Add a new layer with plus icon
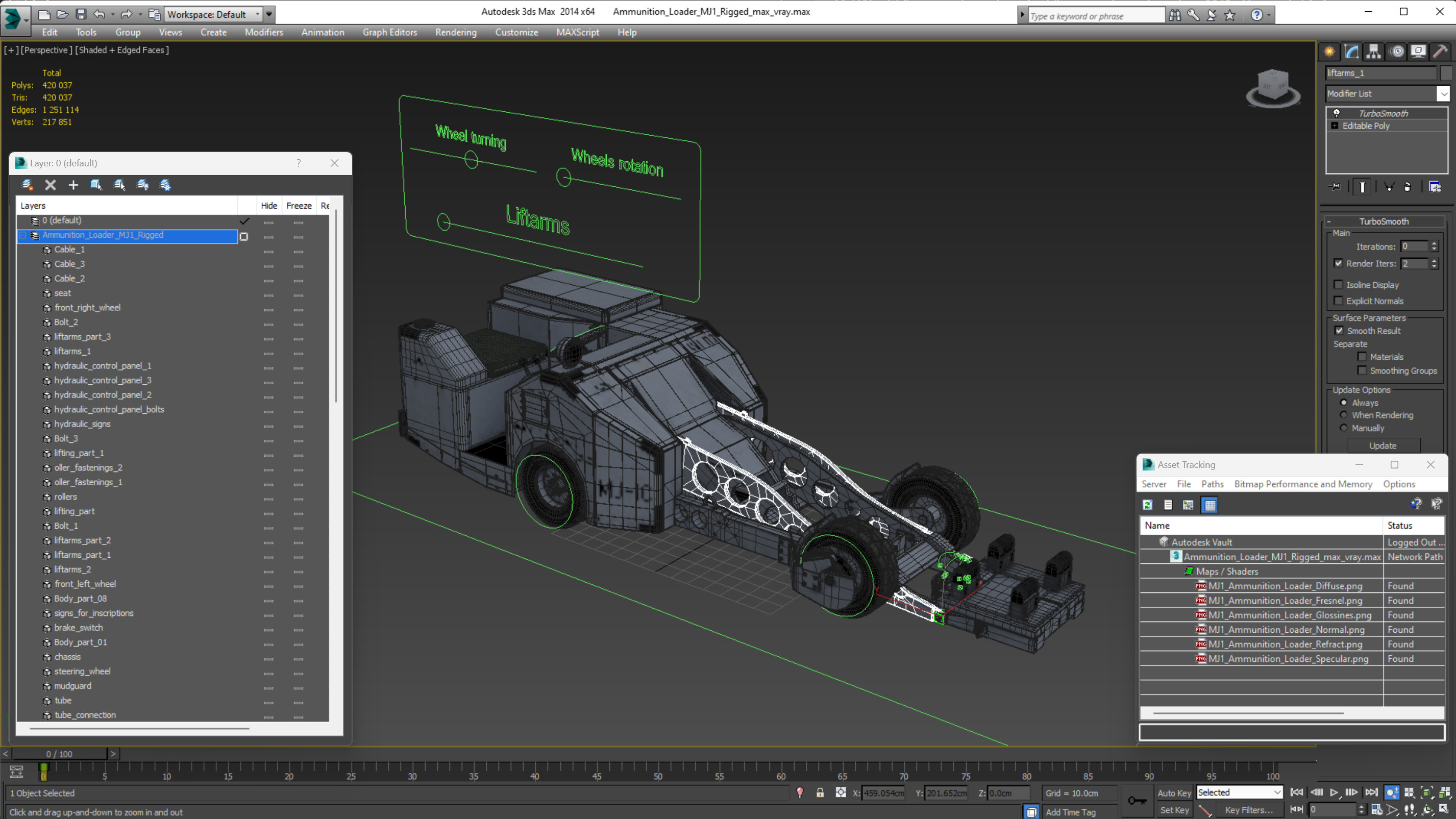 pyautogui.click(x=73, y=185)
